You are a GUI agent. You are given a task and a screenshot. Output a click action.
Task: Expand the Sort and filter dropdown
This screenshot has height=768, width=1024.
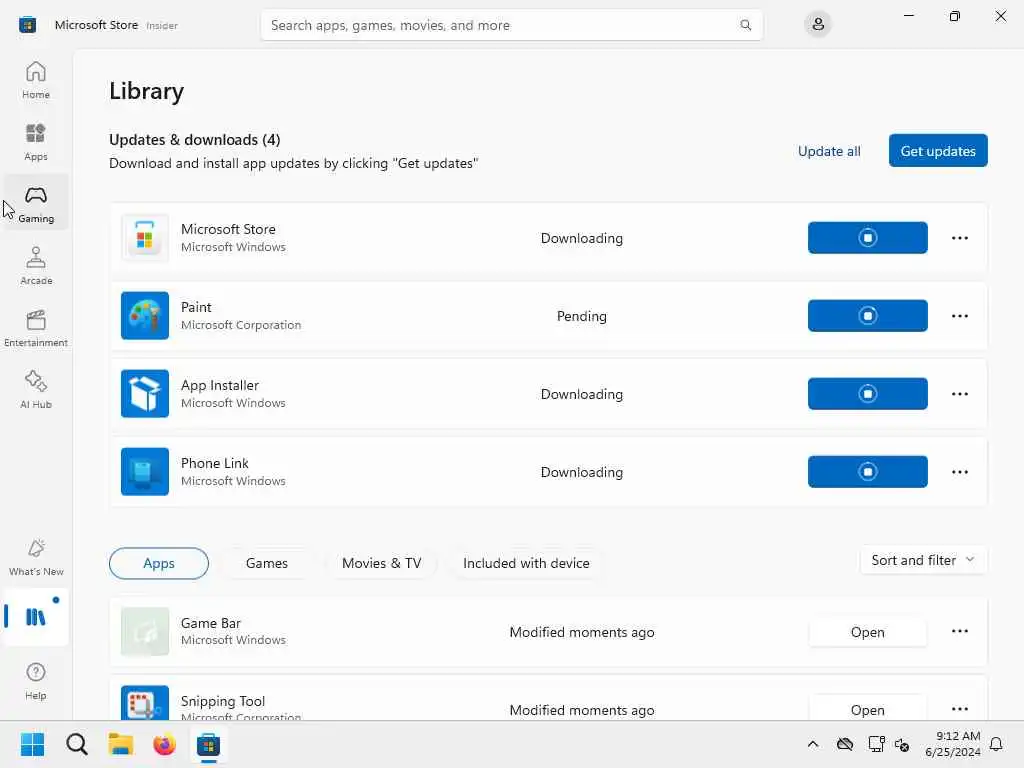[923, 560]
